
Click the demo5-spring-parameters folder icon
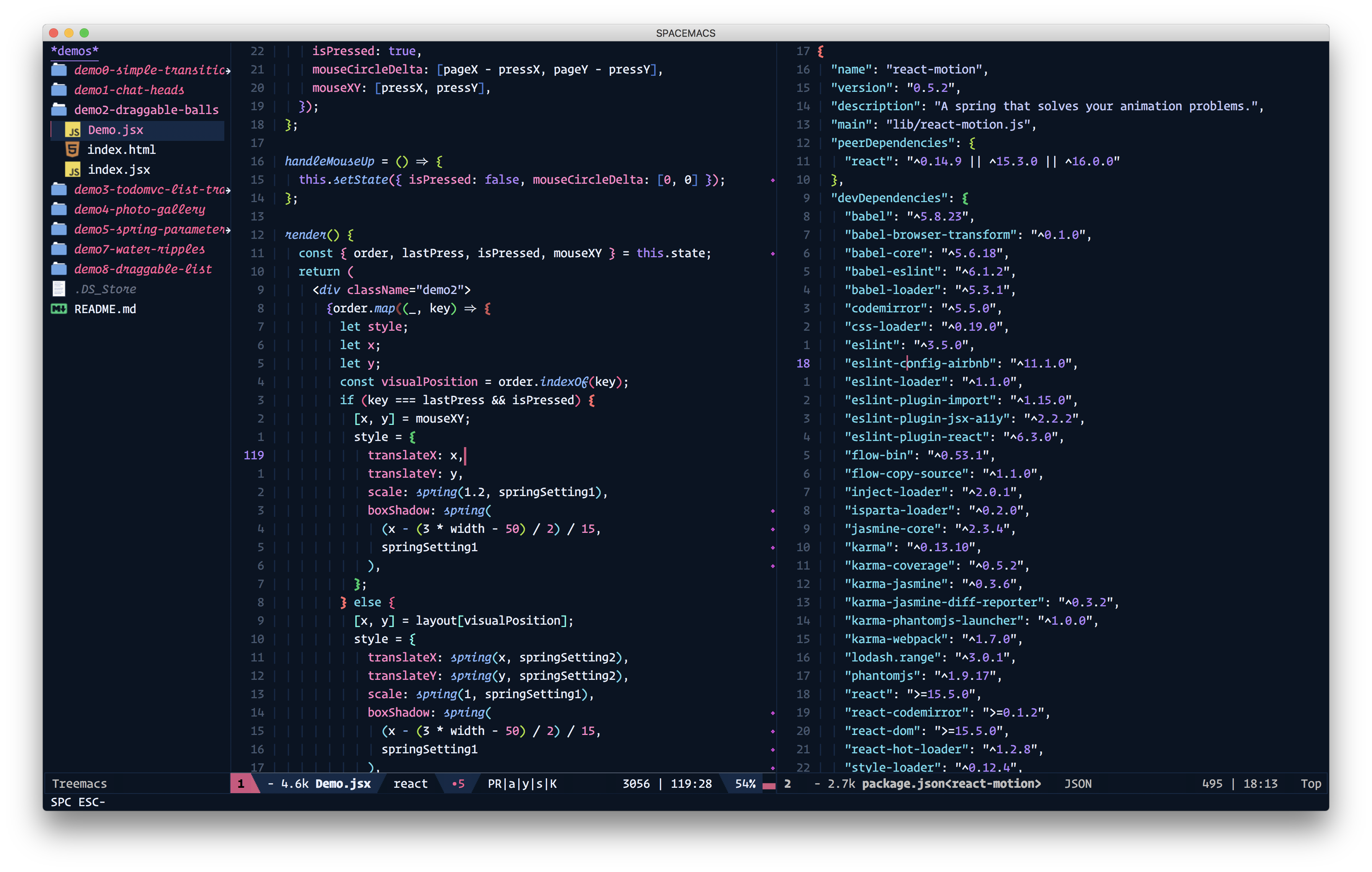click(59, 230)
